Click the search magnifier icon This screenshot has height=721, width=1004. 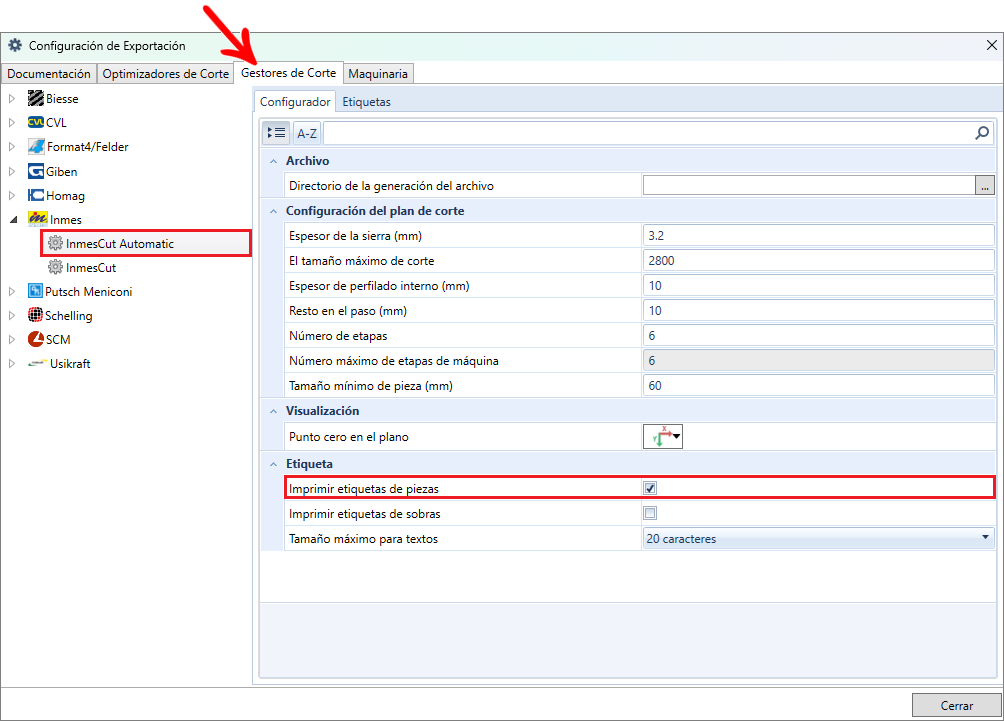[982, 133]
